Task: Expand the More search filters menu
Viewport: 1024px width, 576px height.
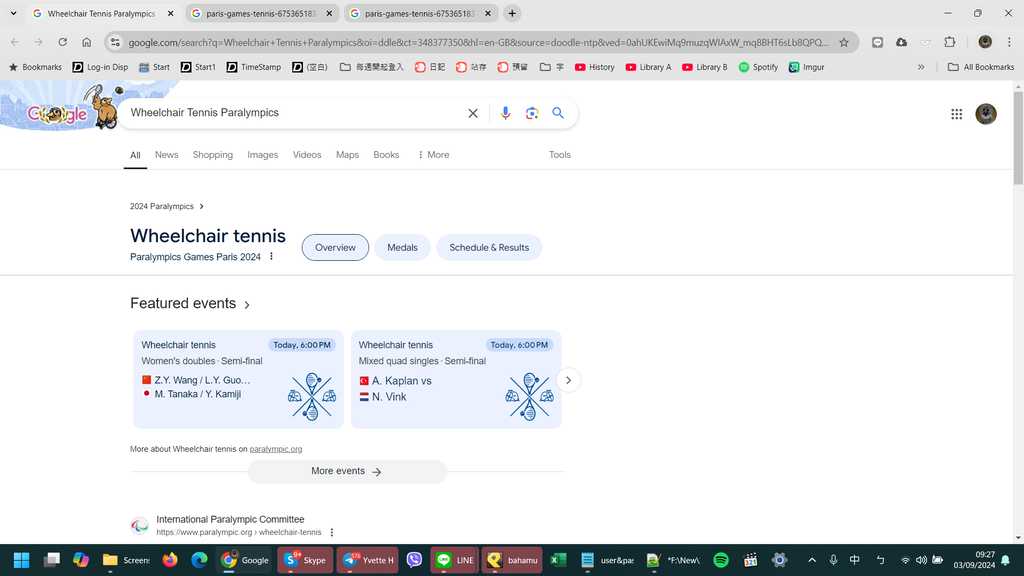Action: (433, 155)
